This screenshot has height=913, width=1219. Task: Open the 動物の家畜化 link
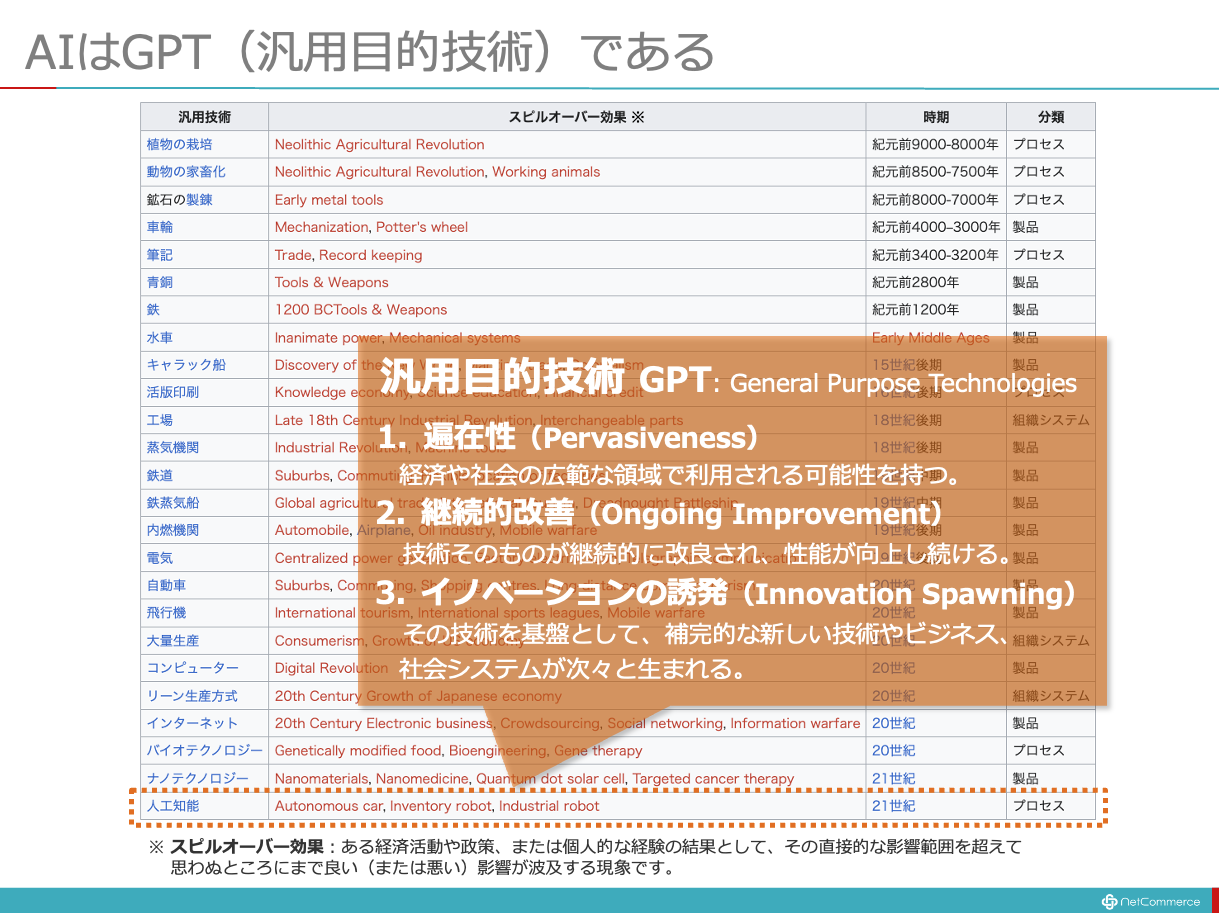pyautogui.click(x=186, y=172)
